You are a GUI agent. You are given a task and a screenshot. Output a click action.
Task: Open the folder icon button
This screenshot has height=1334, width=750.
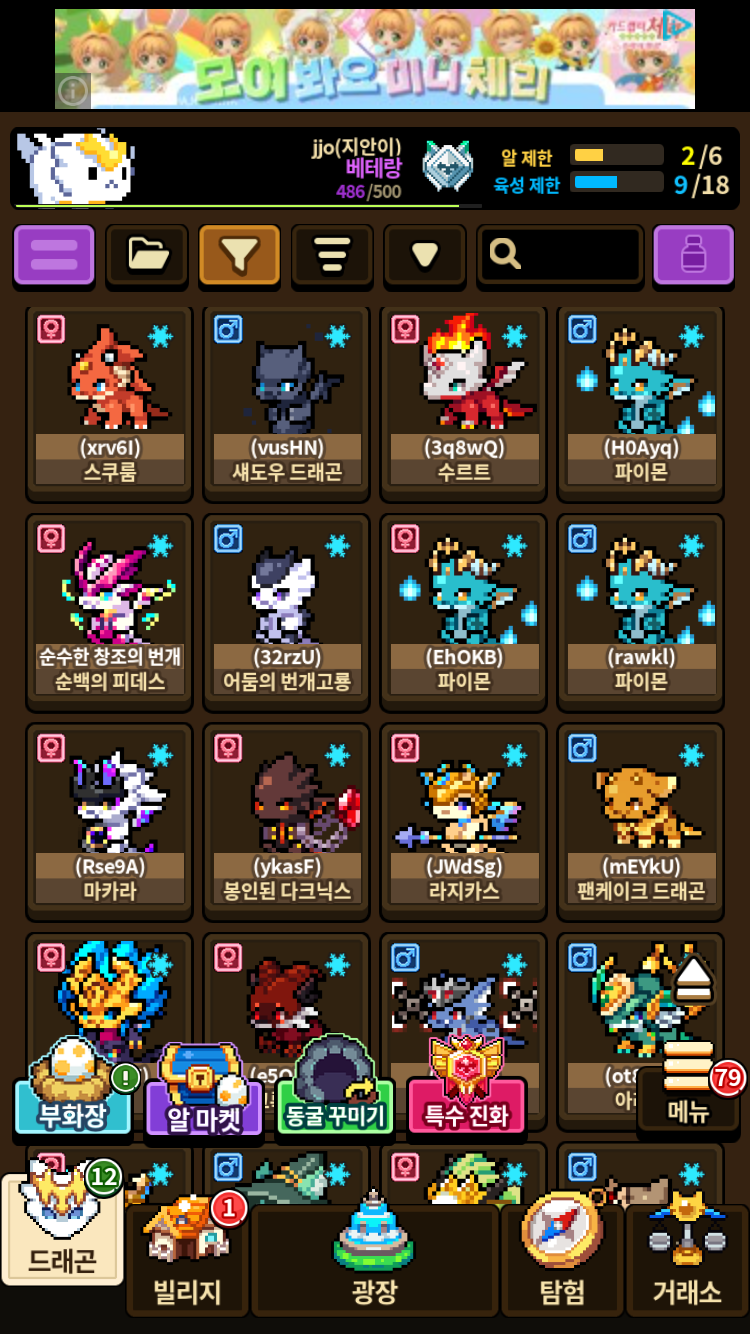tap(147, 255)
